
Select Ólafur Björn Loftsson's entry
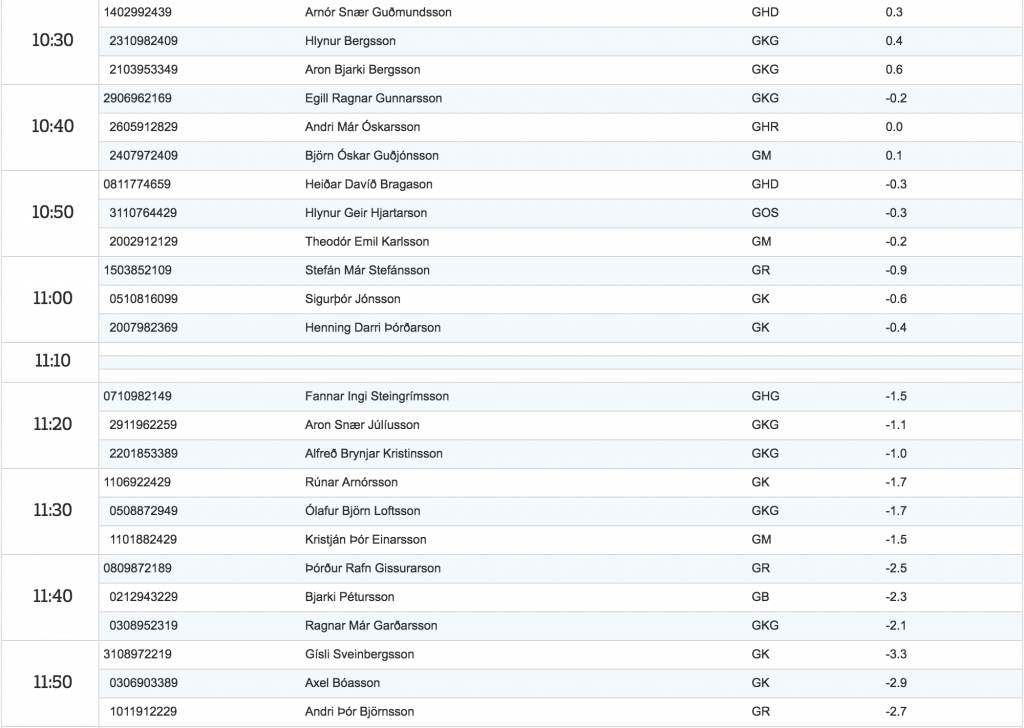(x=561, y=511)
